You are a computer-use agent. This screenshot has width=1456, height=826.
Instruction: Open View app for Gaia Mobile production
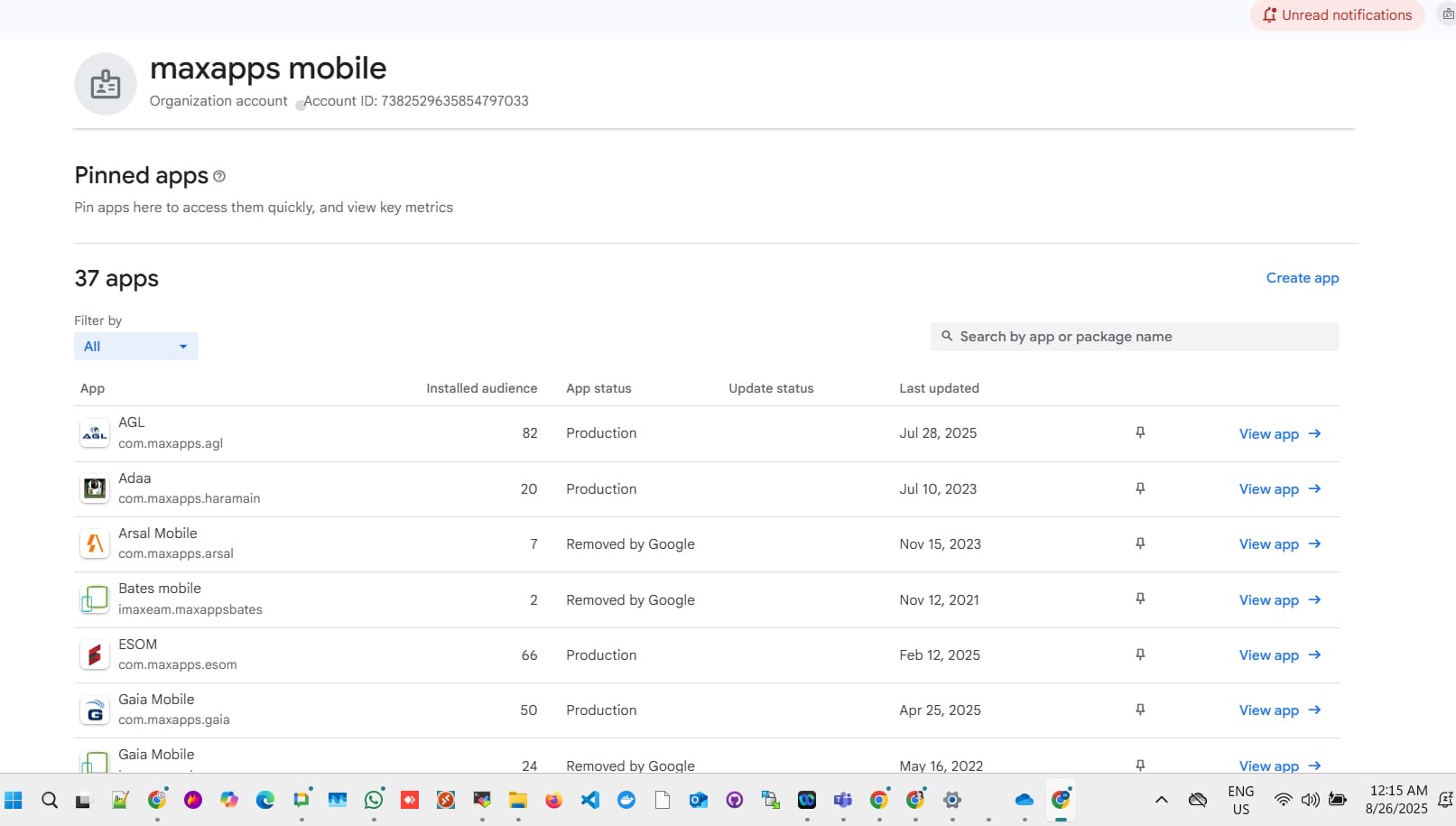coord(1279,710)
